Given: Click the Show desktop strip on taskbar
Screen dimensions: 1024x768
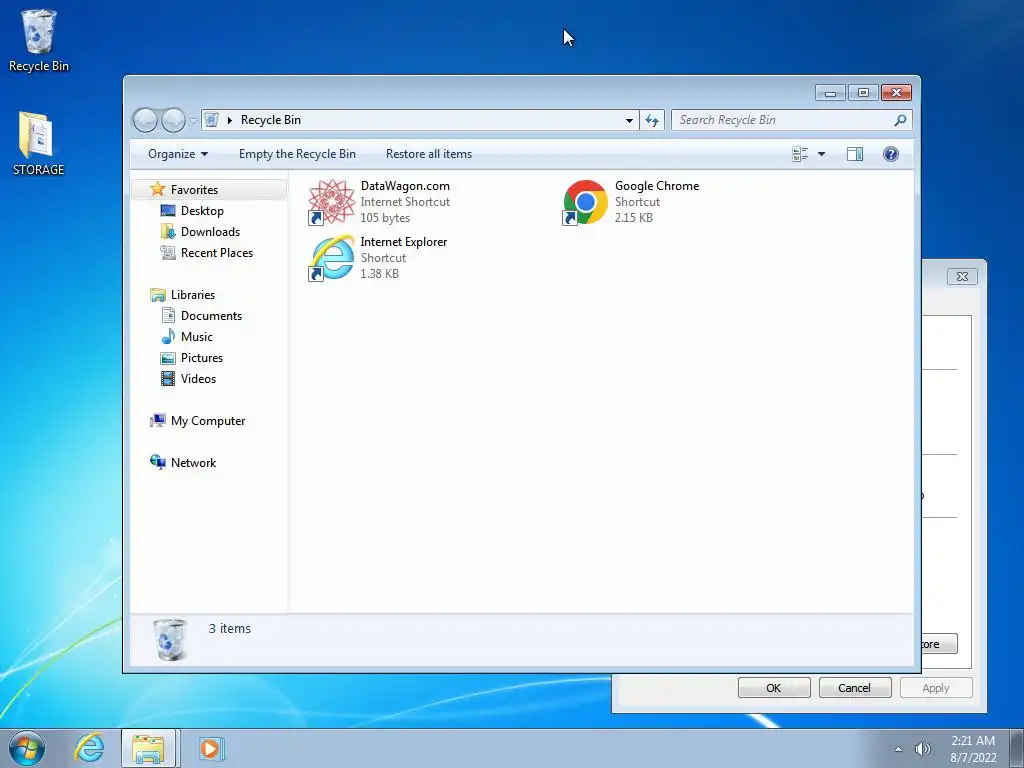Looking at the screenshot, I should click(x=1017, y=748).
